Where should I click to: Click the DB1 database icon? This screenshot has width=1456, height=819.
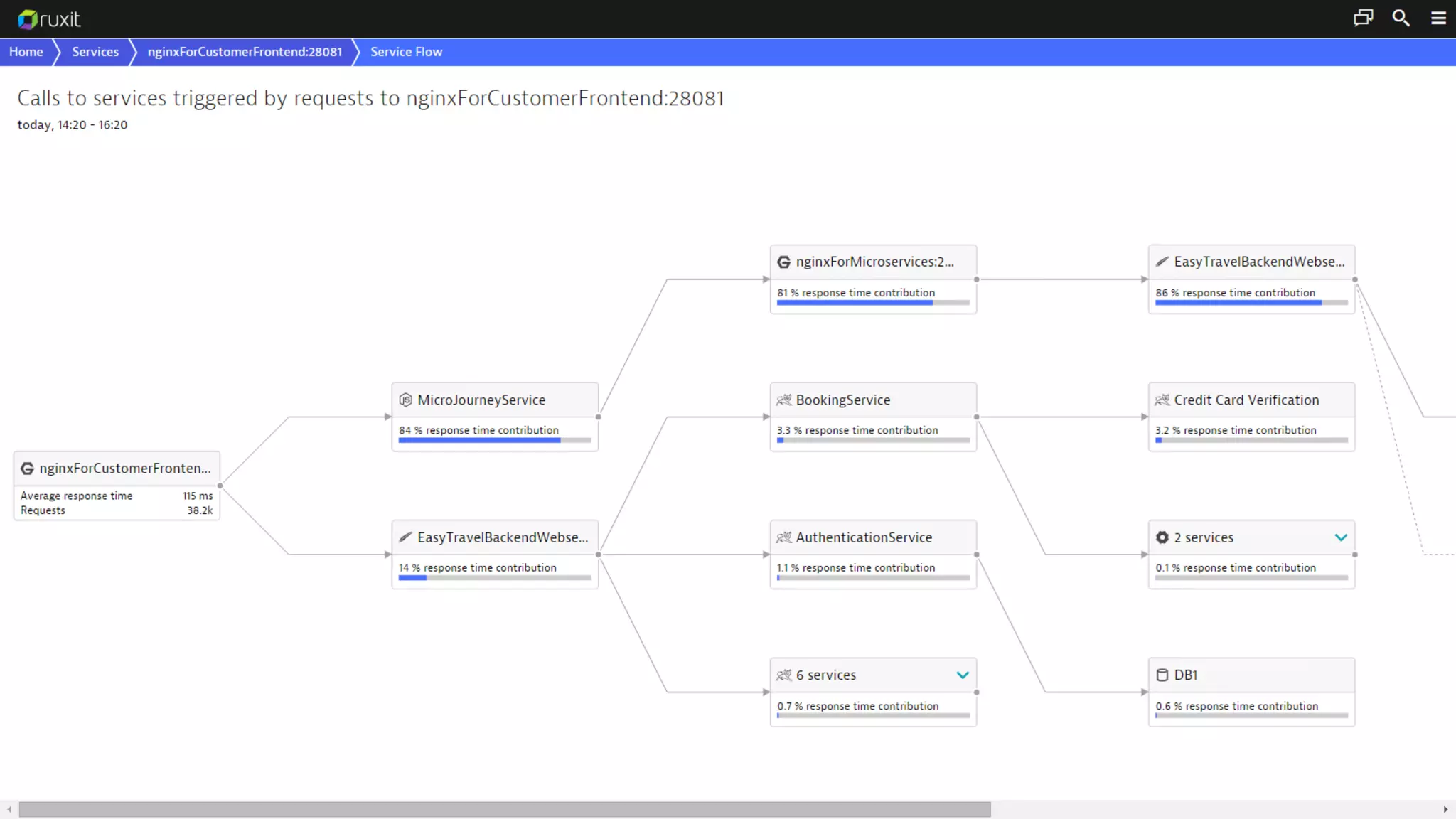click(x=1162, y=675)
